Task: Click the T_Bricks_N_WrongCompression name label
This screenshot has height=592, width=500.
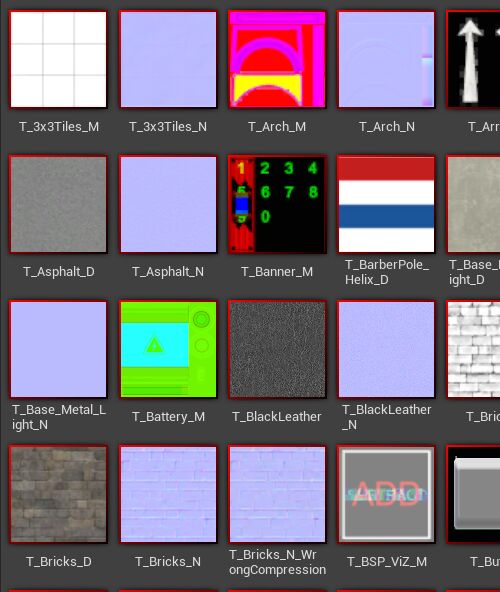Action: [278, 562]
